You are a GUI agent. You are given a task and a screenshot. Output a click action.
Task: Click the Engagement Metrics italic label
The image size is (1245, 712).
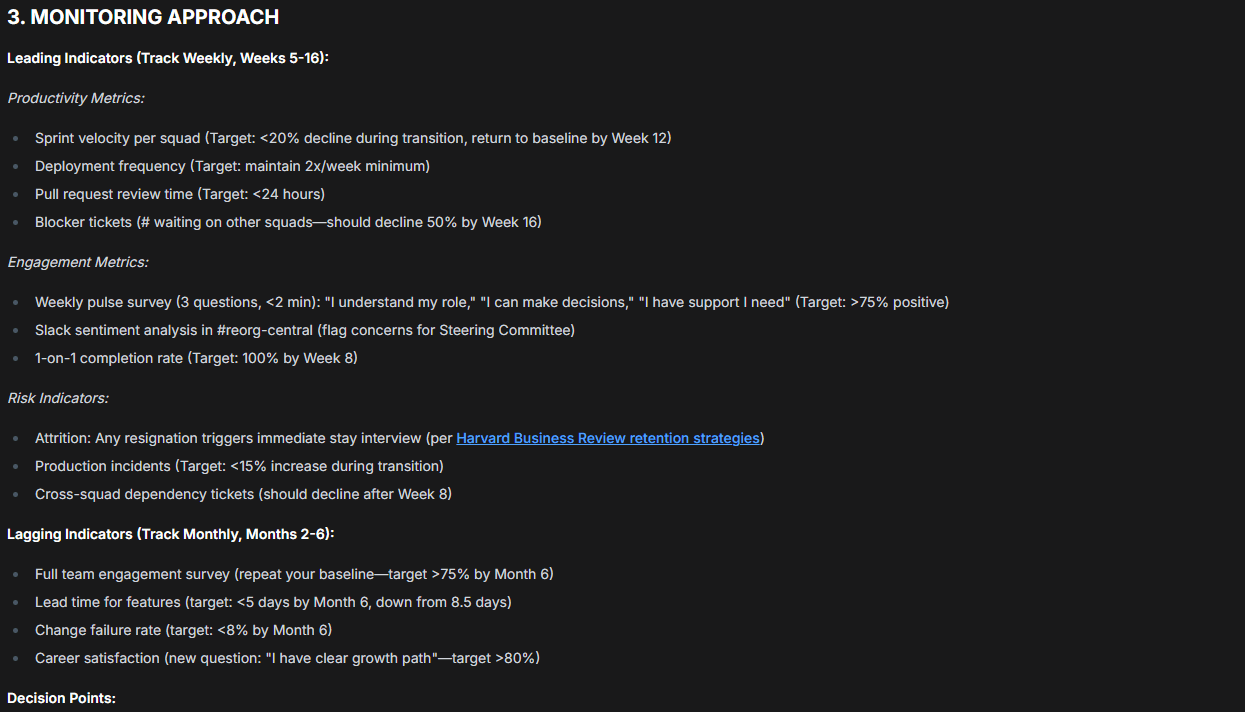click(x=78, y=262)
